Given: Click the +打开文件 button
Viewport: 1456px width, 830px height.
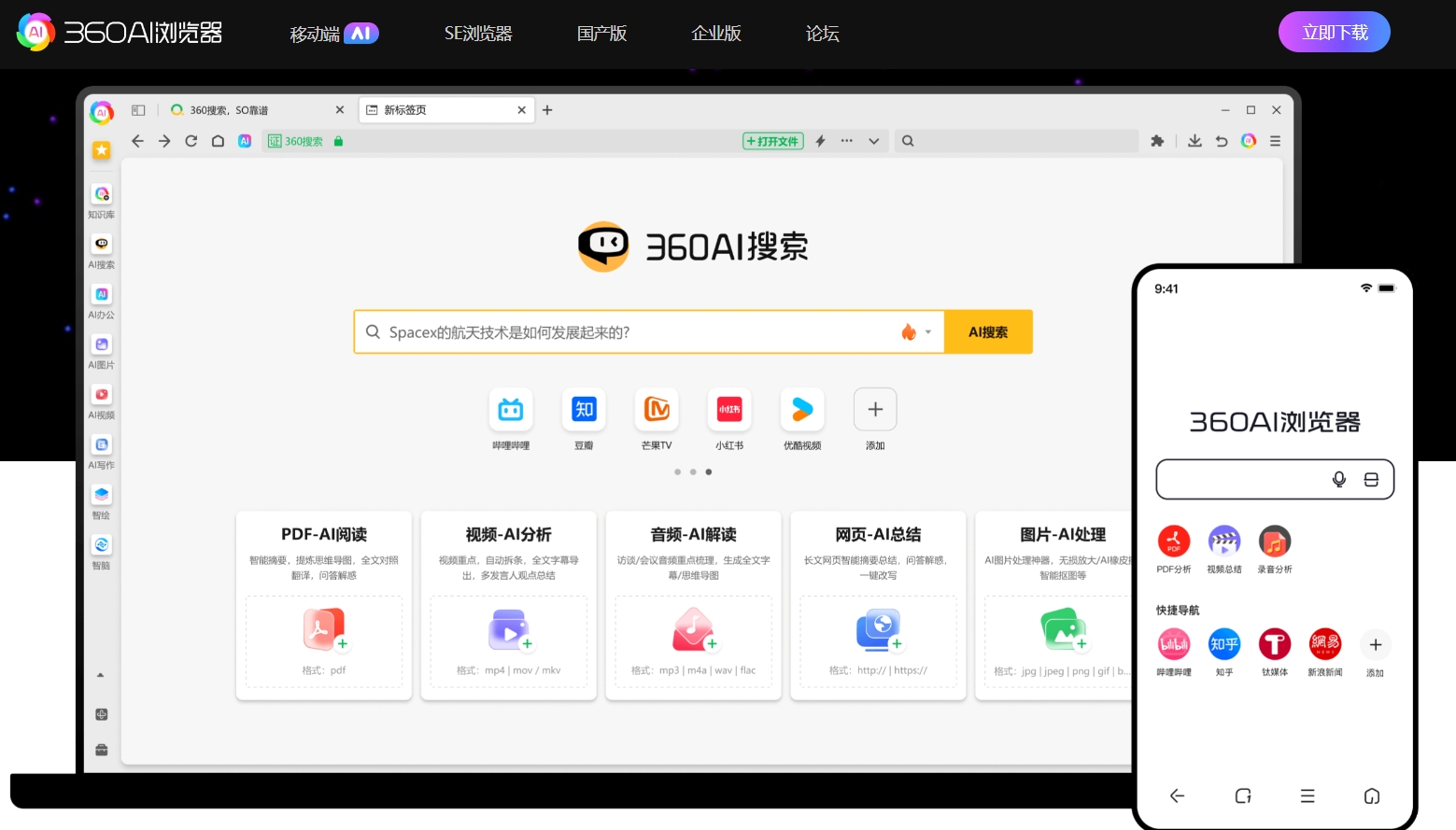Looking at the screenshot, I should point(773,141).
